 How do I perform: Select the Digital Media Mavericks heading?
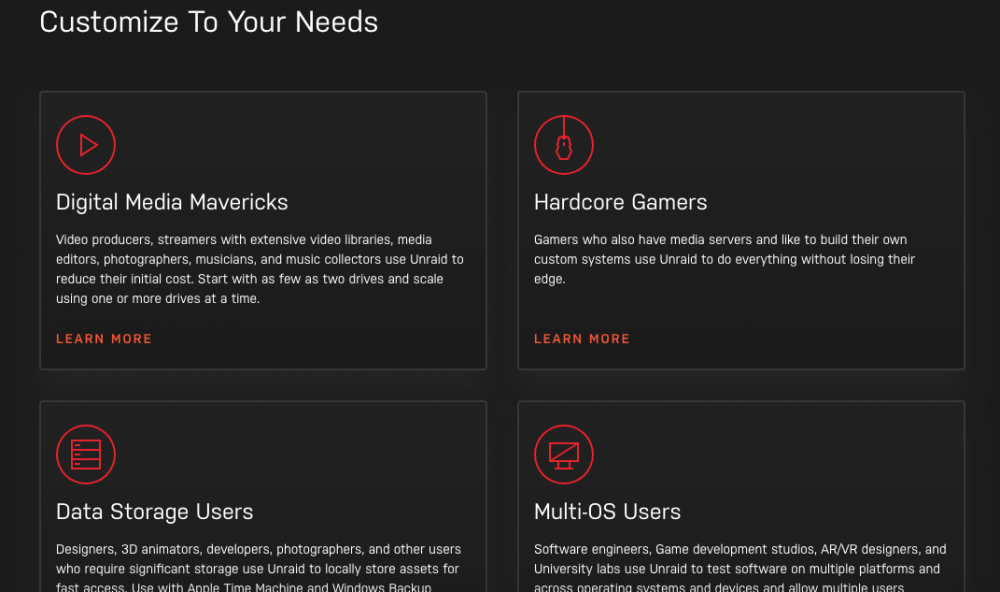(x=172, y=202)
